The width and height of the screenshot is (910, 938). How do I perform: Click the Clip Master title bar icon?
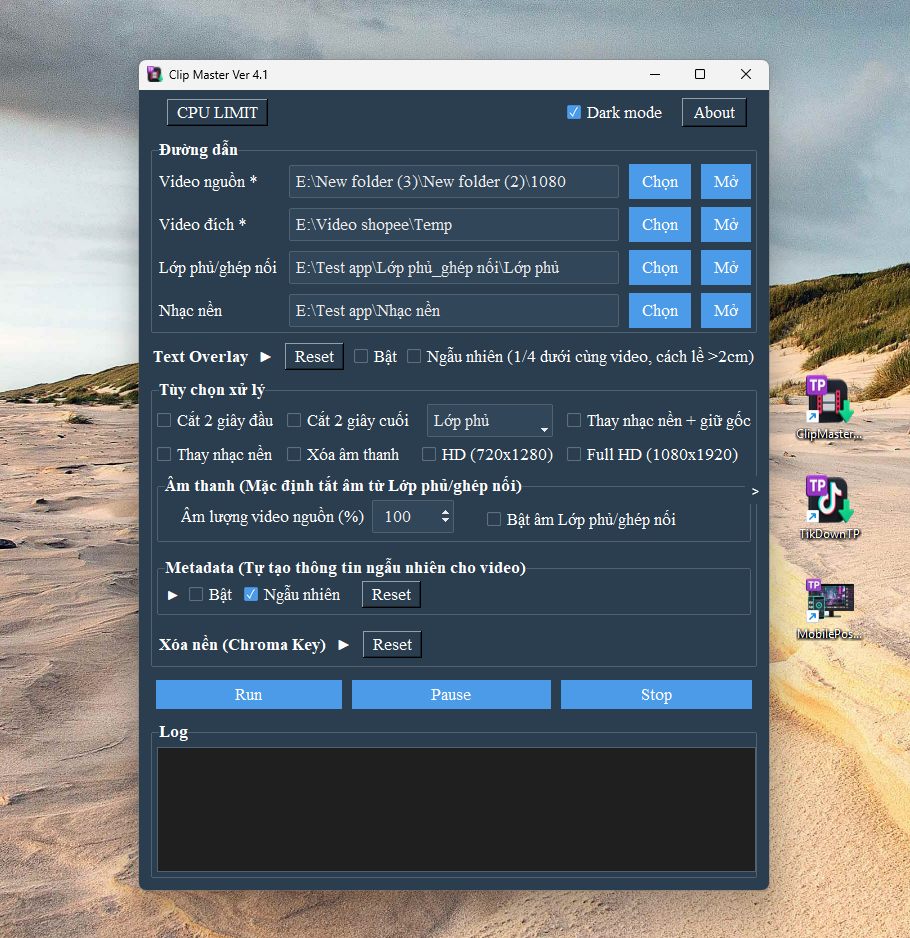click(154, 74)
